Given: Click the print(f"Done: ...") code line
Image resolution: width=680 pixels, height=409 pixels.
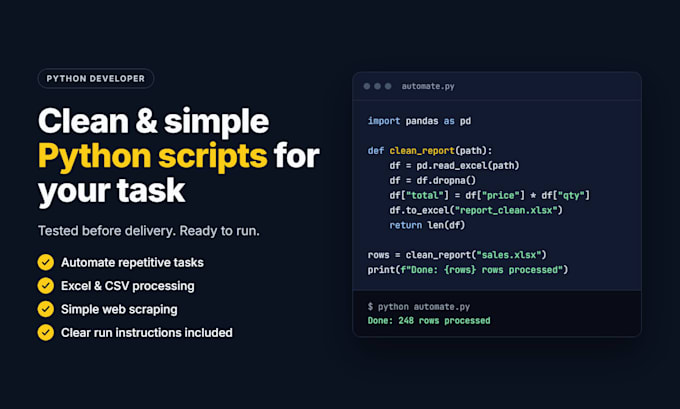Looking at the screenshot, I should click(x=468, y=270).
